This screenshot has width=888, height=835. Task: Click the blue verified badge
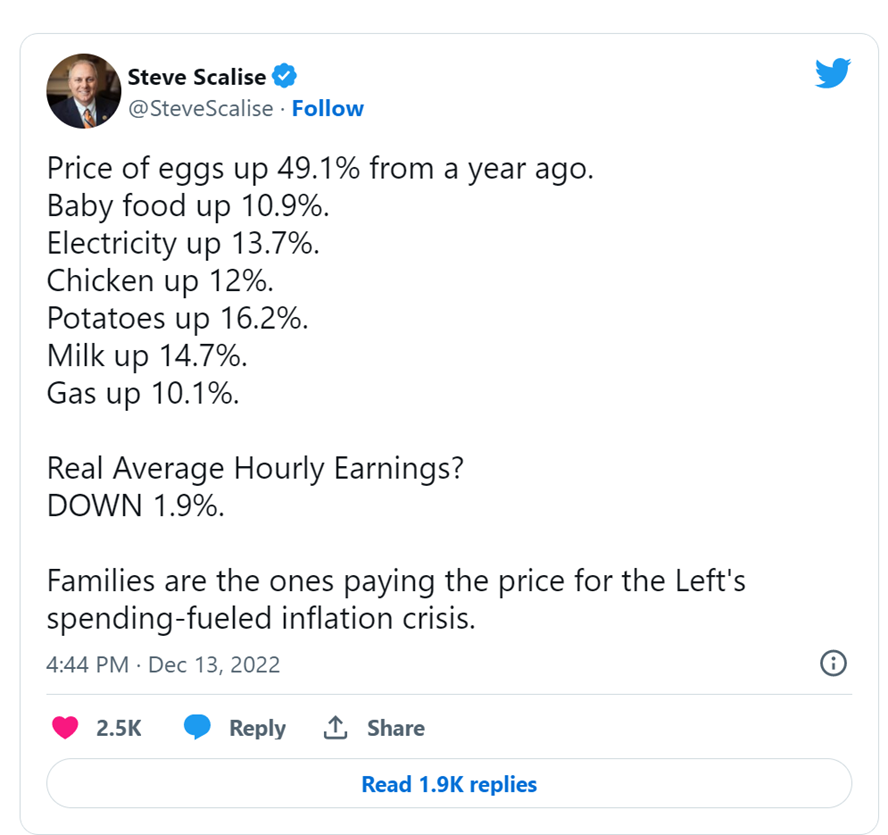pyautogui.click(x=285, y=76)
